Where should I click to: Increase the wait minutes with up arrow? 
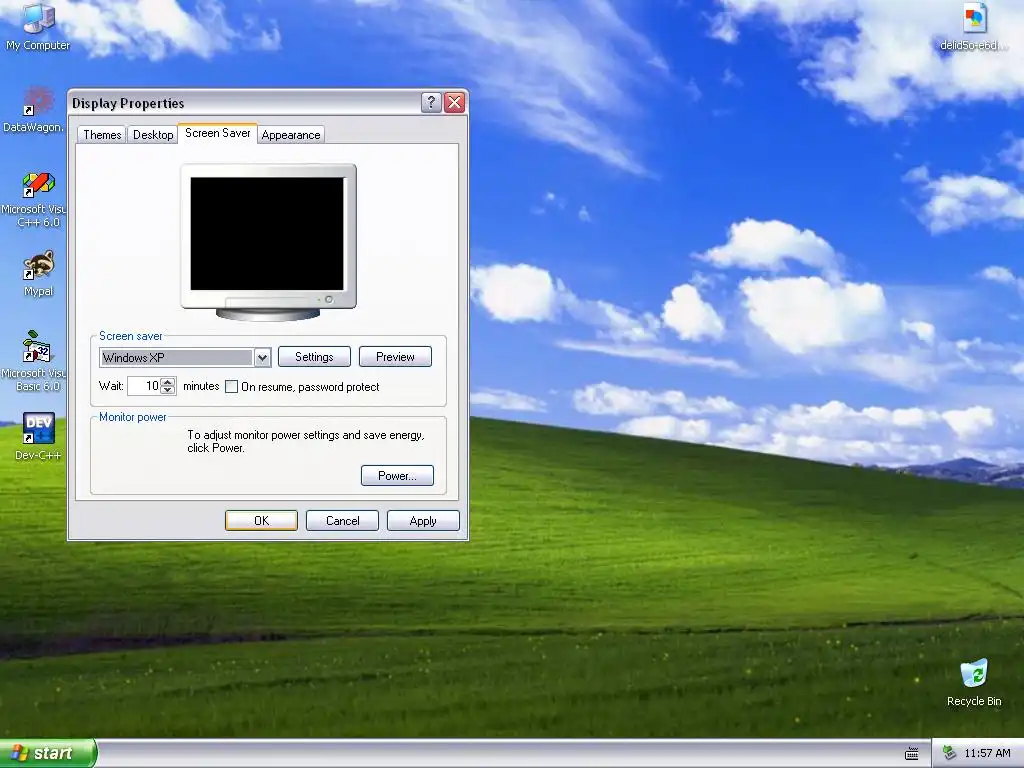(168, 382)
